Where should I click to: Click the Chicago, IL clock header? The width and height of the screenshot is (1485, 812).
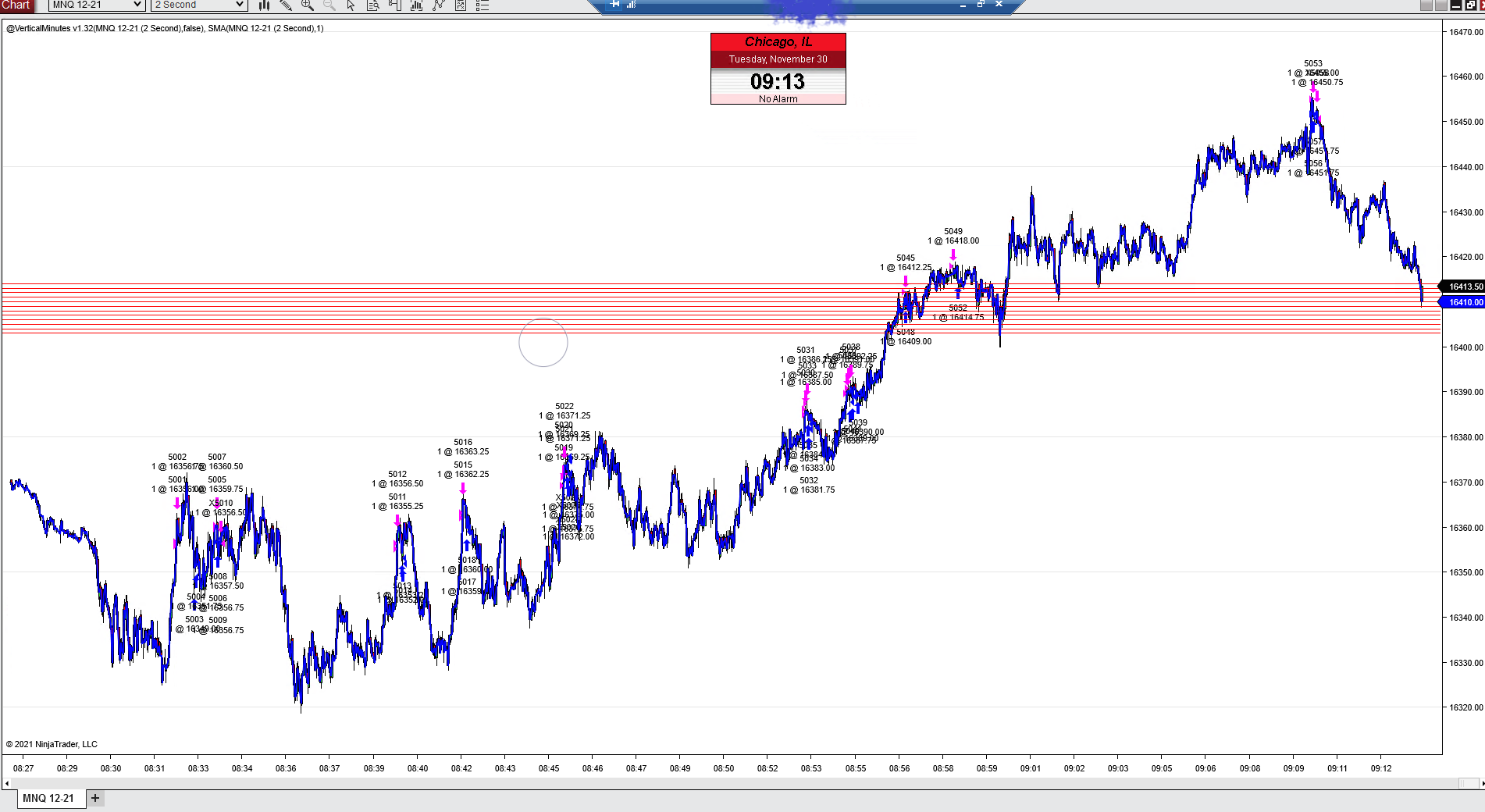(778, 42)
